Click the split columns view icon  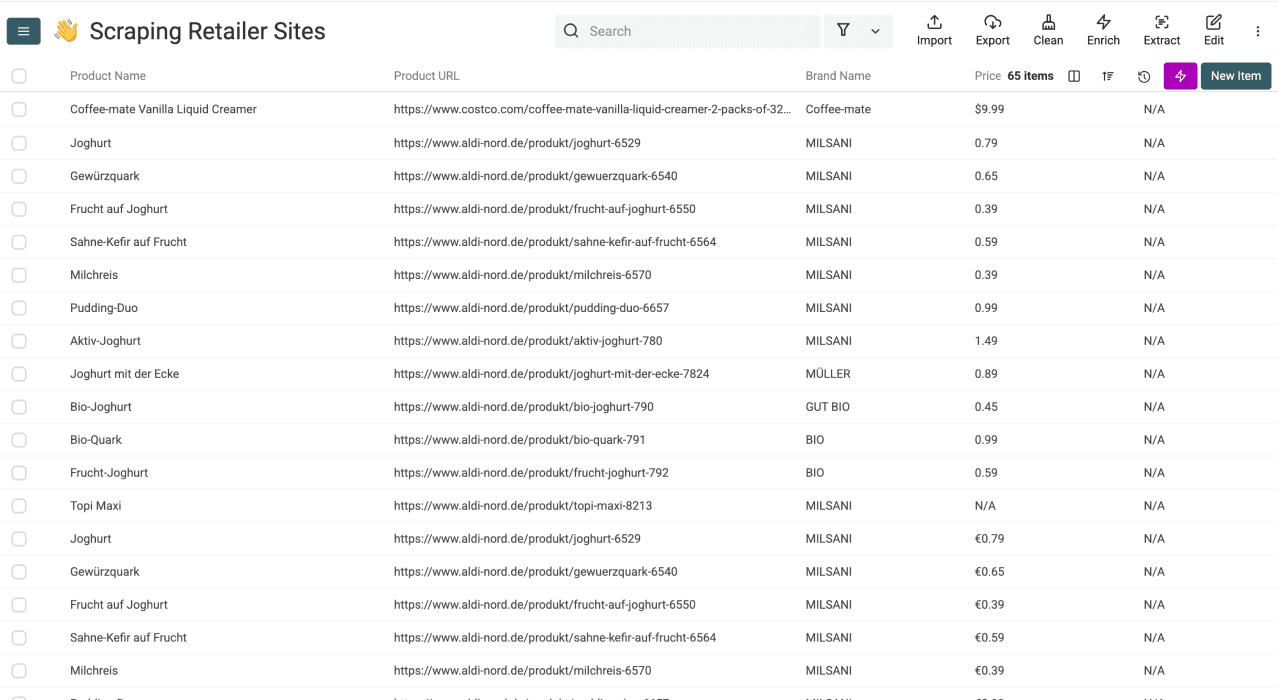point(1073,76)
